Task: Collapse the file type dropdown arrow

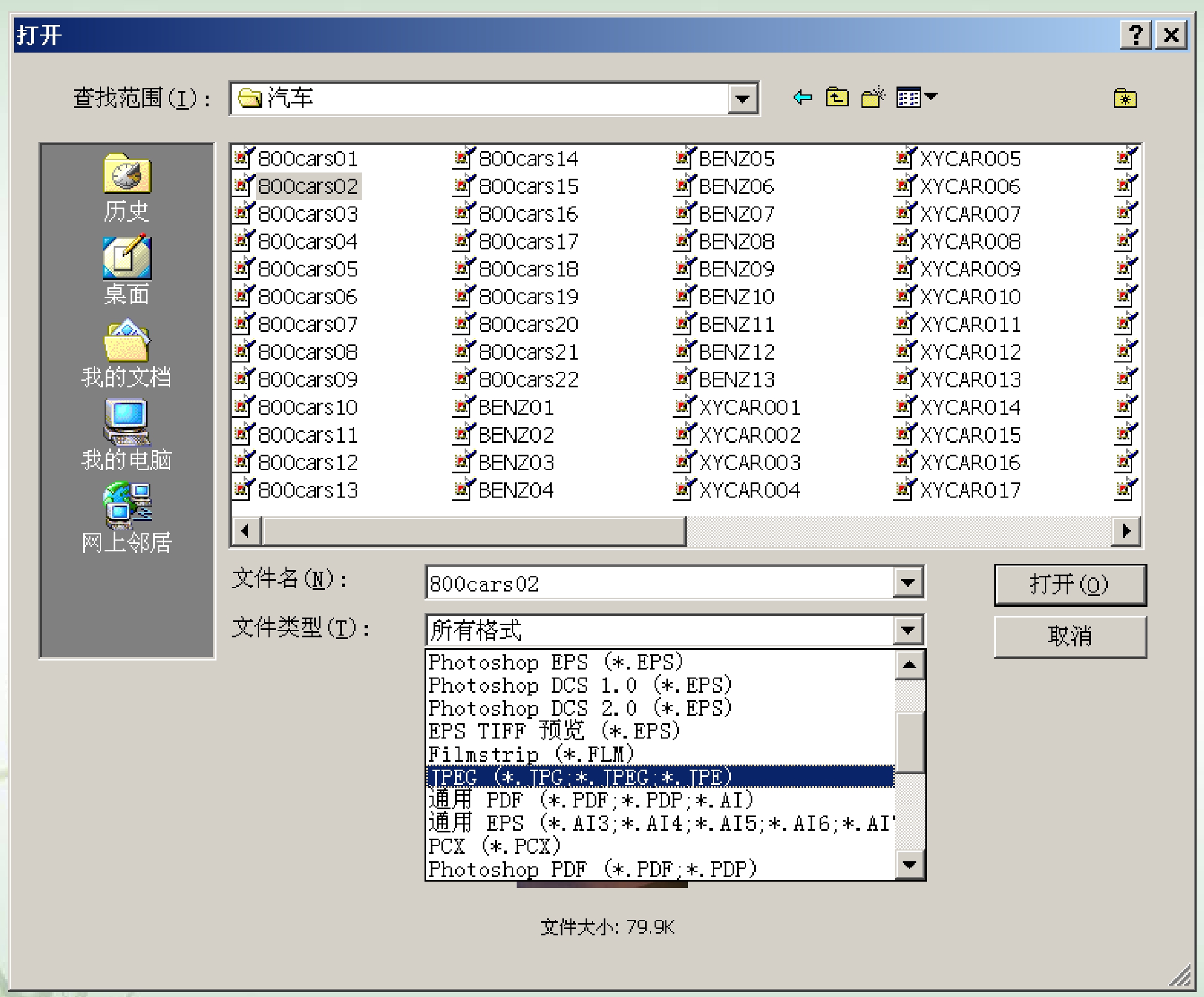Action: (x=908, y=631)
